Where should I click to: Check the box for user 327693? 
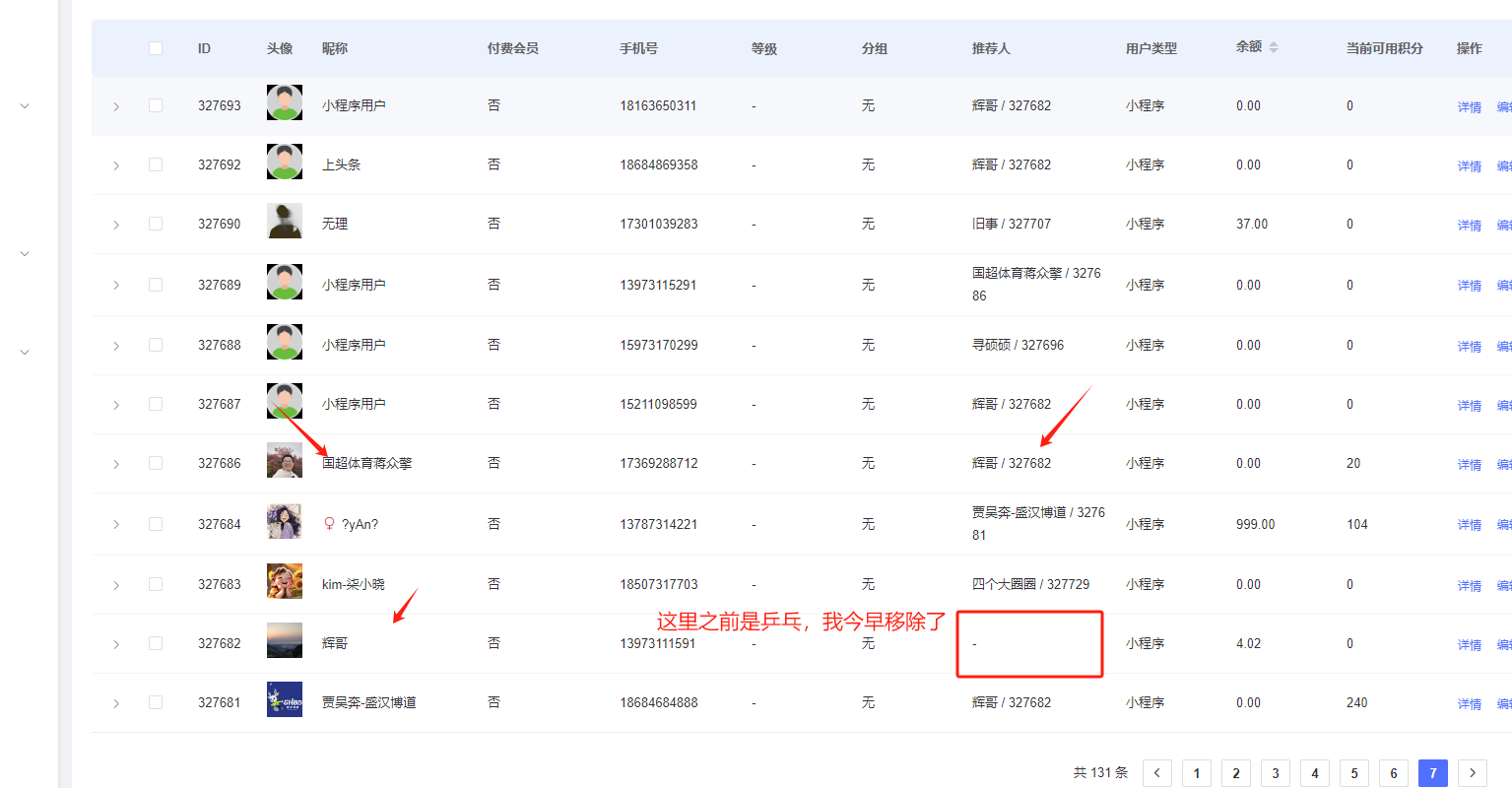tap(156, 105)
